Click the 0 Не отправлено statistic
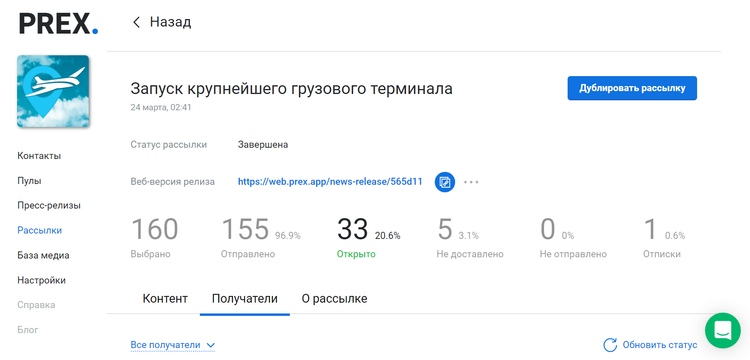750x360 pixels. (x=573, y=237)
